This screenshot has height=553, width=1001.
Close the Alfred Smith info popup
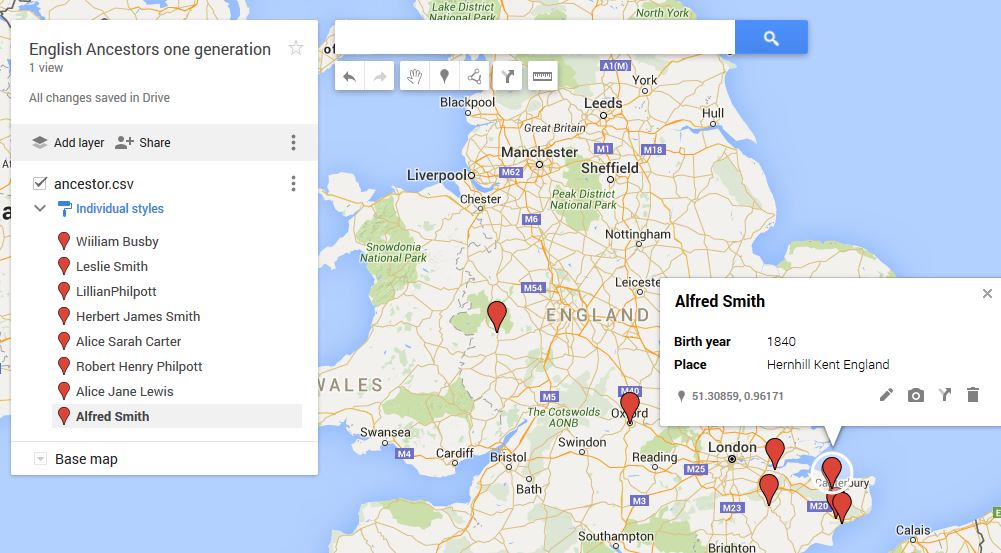pyautogui.click(x=987, y=293)
